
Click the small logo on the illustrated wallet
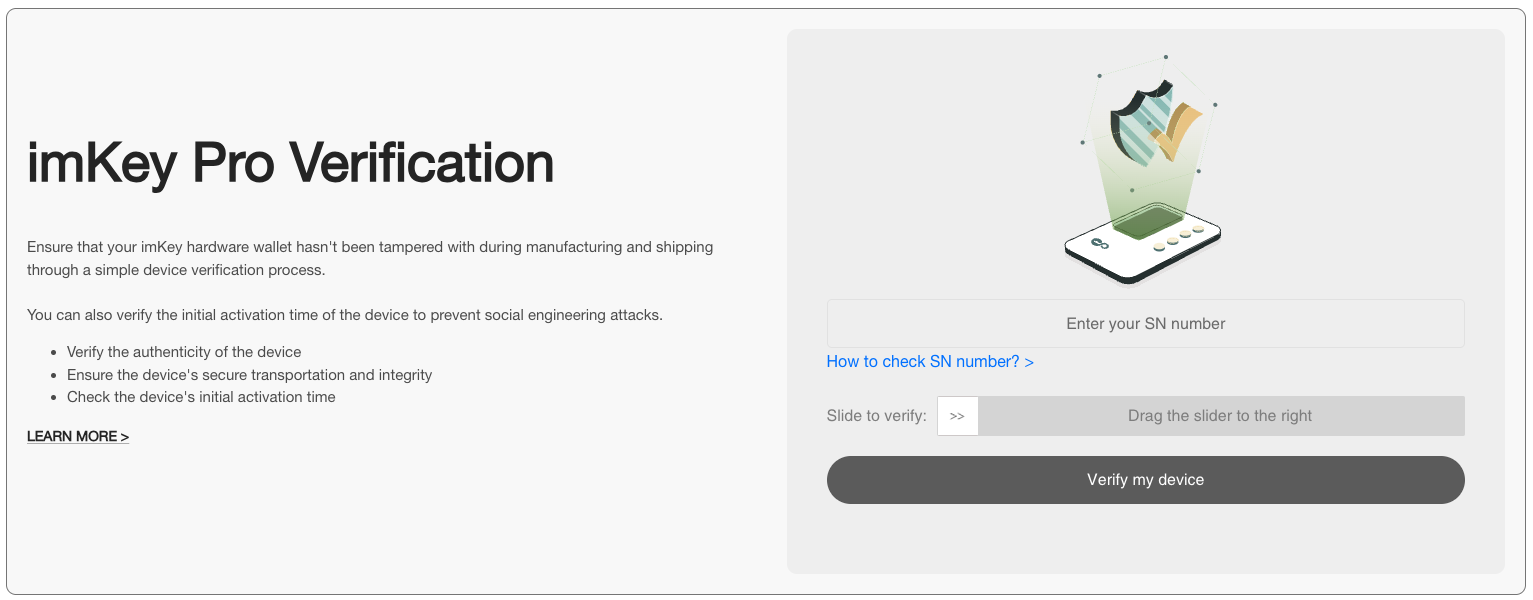(x=1100, y=242)
